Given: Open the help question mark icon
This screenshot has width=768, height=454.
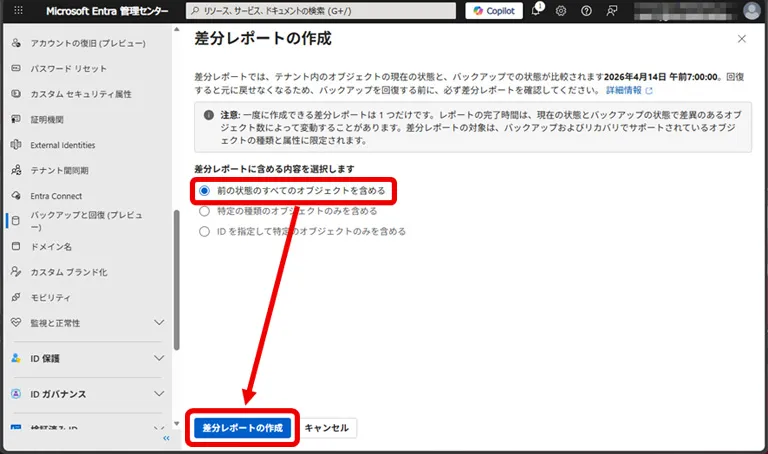Looking at the screenshot, I should tap(586, 11).
